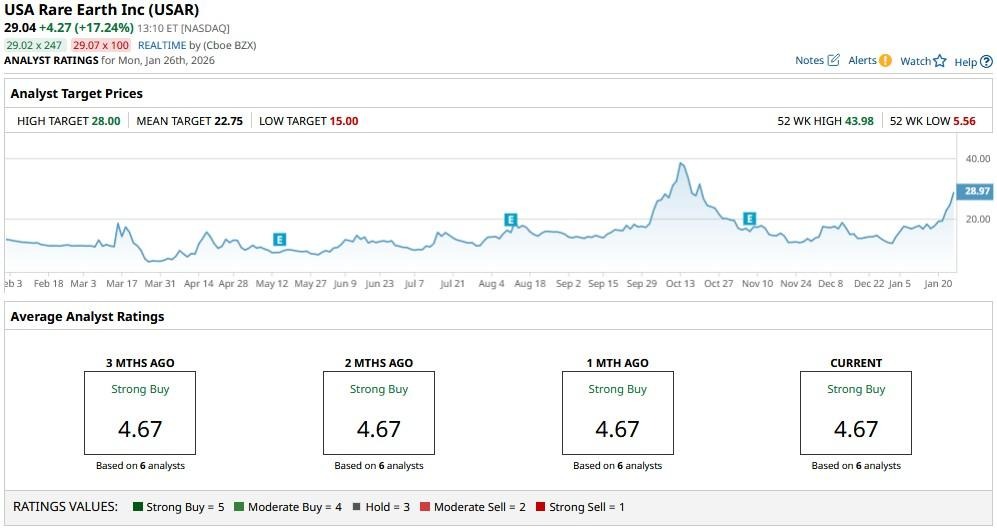Click the +4.27 (+17.24%) price change
This screenshot has height=529, width=997.
(x=86, y=27)
